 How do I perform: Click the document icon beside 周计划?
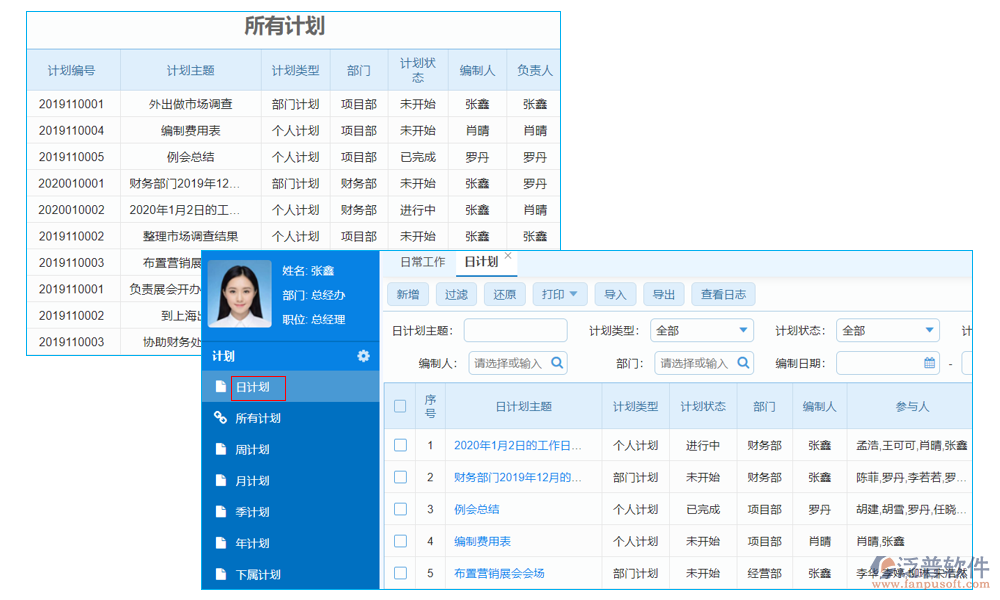223,449
